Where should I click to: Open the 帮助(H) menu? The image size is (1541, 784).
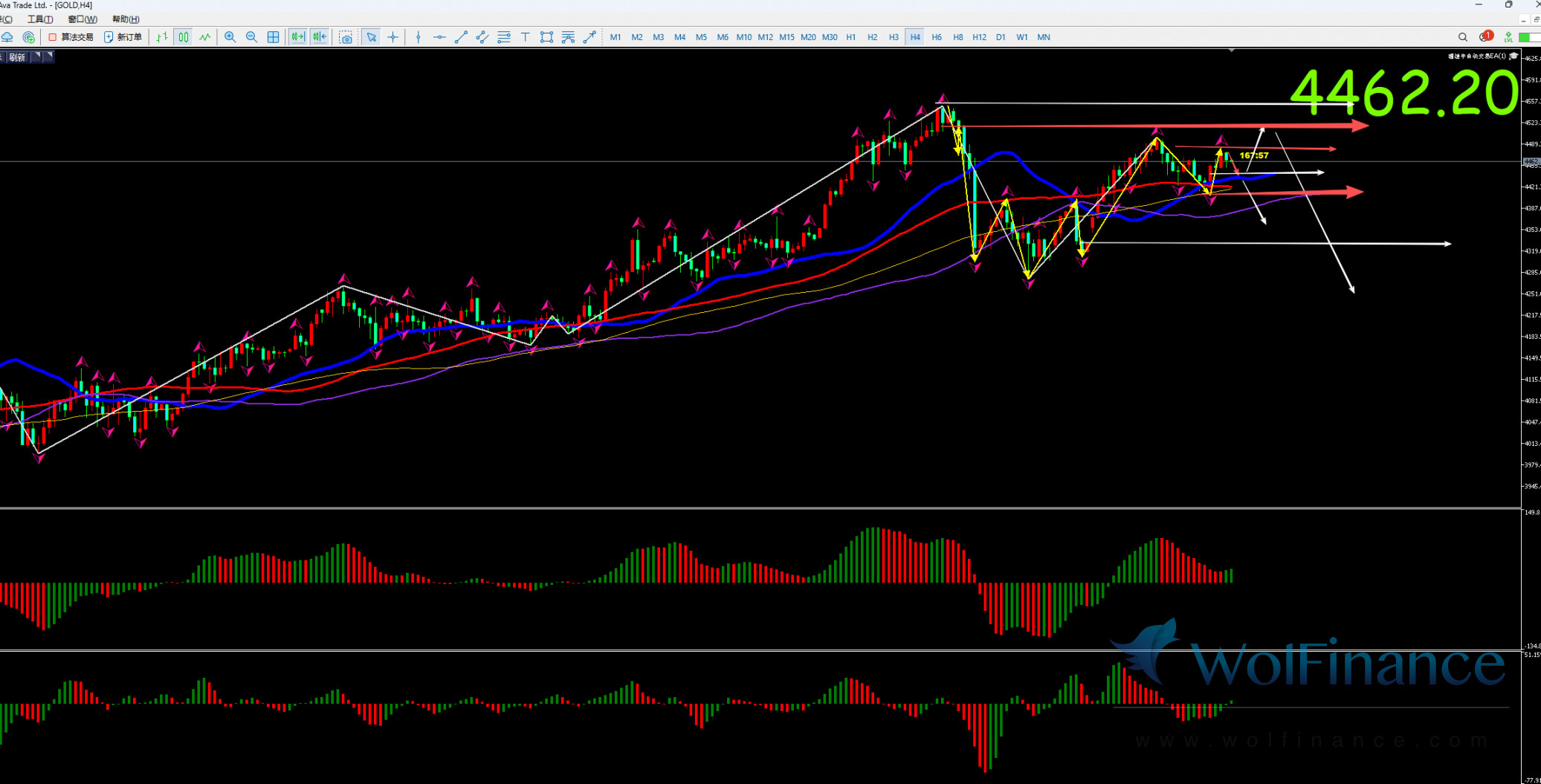[x=126, y=19]
